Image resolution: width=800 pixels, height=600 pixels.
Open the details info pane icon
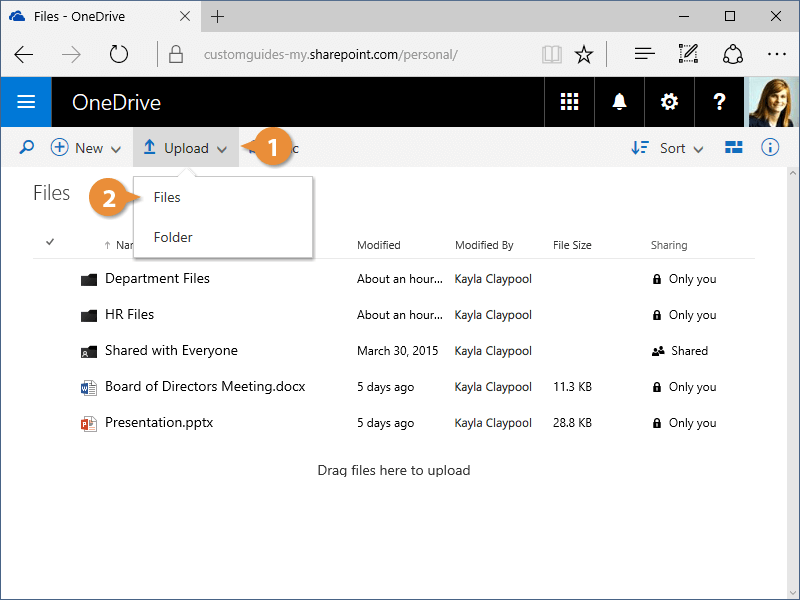pos(770,148)
